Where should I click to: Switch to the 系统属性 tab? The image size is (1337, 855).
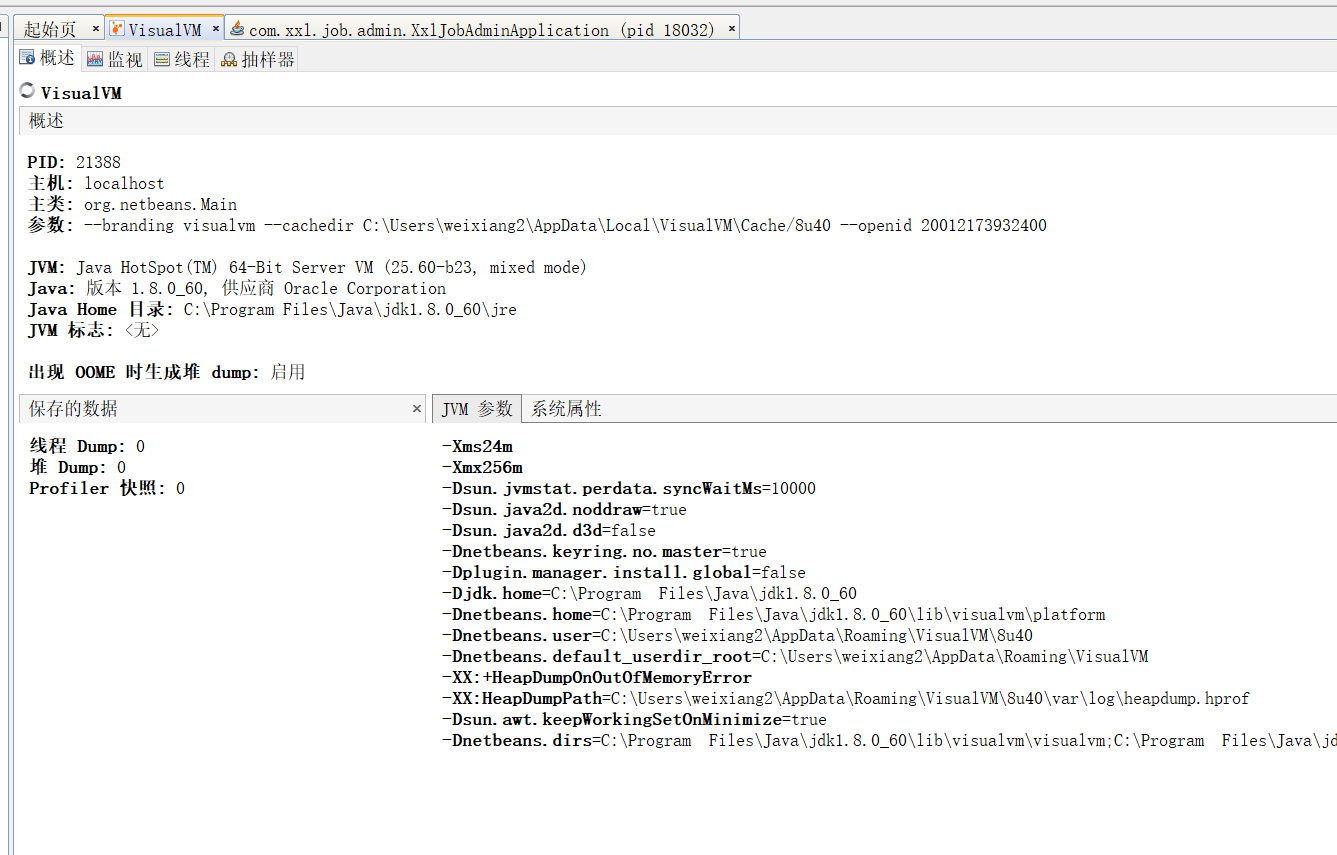click(566, 409)
